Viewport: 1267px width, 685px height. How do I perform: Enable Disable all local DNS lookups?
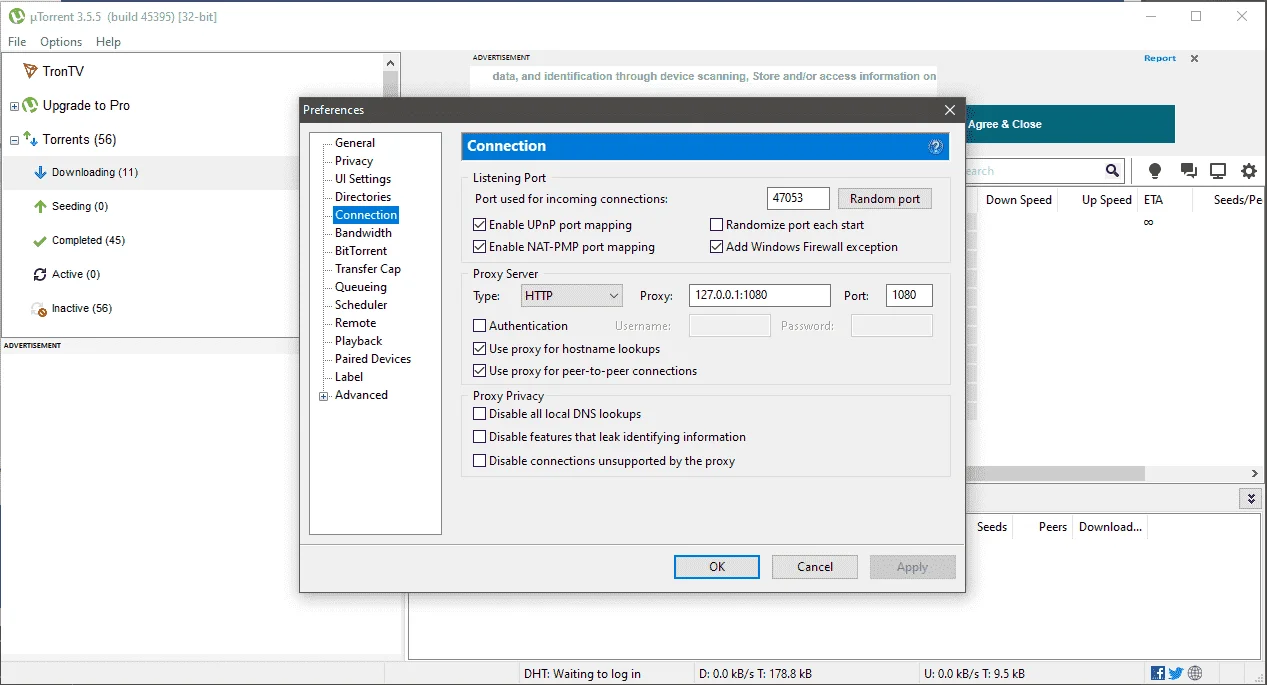[480, 414]
